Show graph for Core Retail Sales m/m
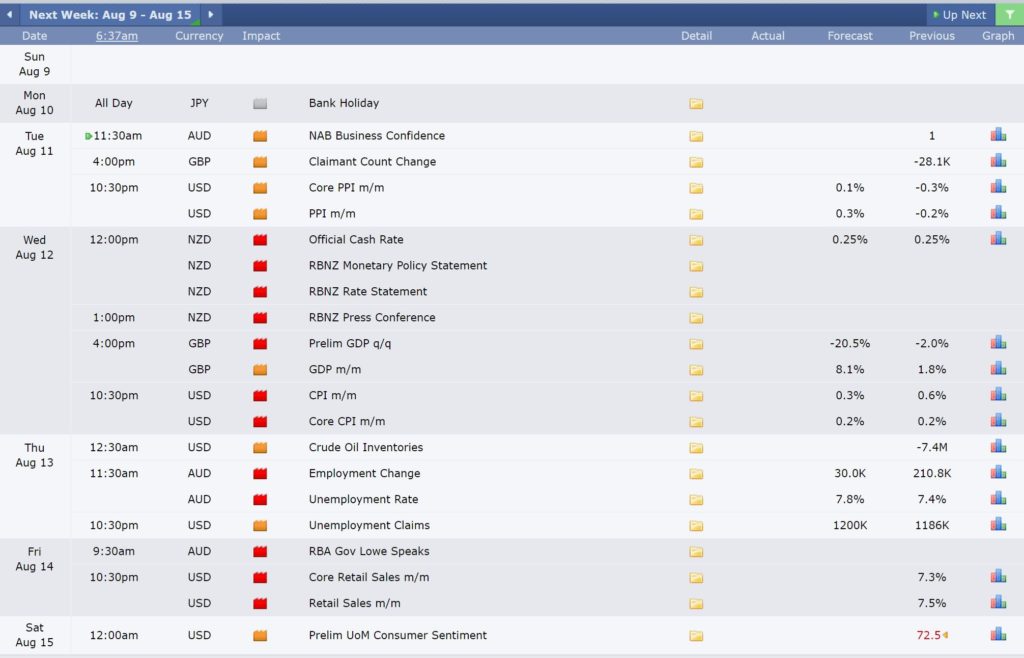The height and width of the screenshot is (658, 1024). 998,576
